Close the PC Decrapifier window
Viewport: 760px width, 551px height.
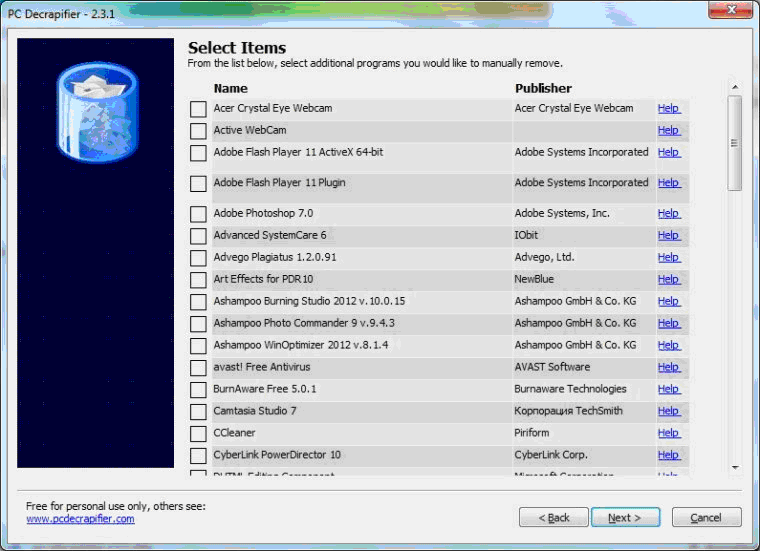[730, 10]
